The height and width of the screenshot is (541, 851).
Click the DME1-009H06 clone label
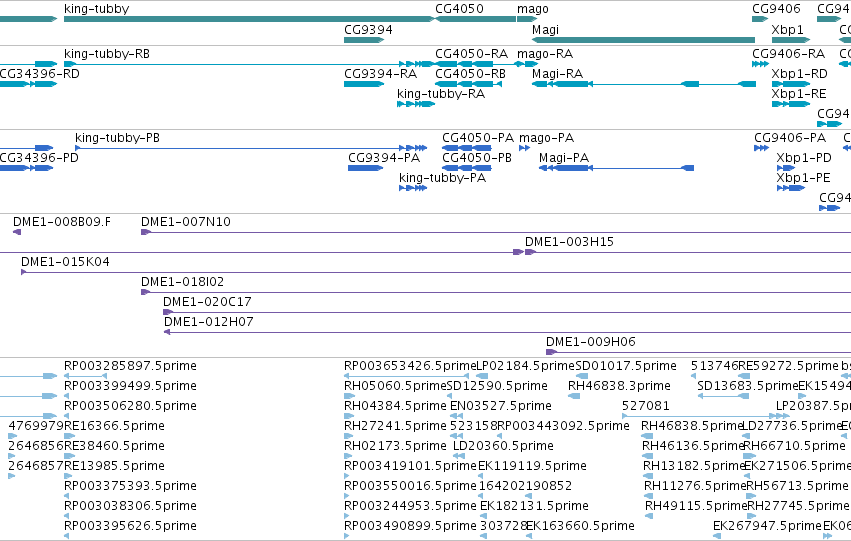[x=590, y=342]
